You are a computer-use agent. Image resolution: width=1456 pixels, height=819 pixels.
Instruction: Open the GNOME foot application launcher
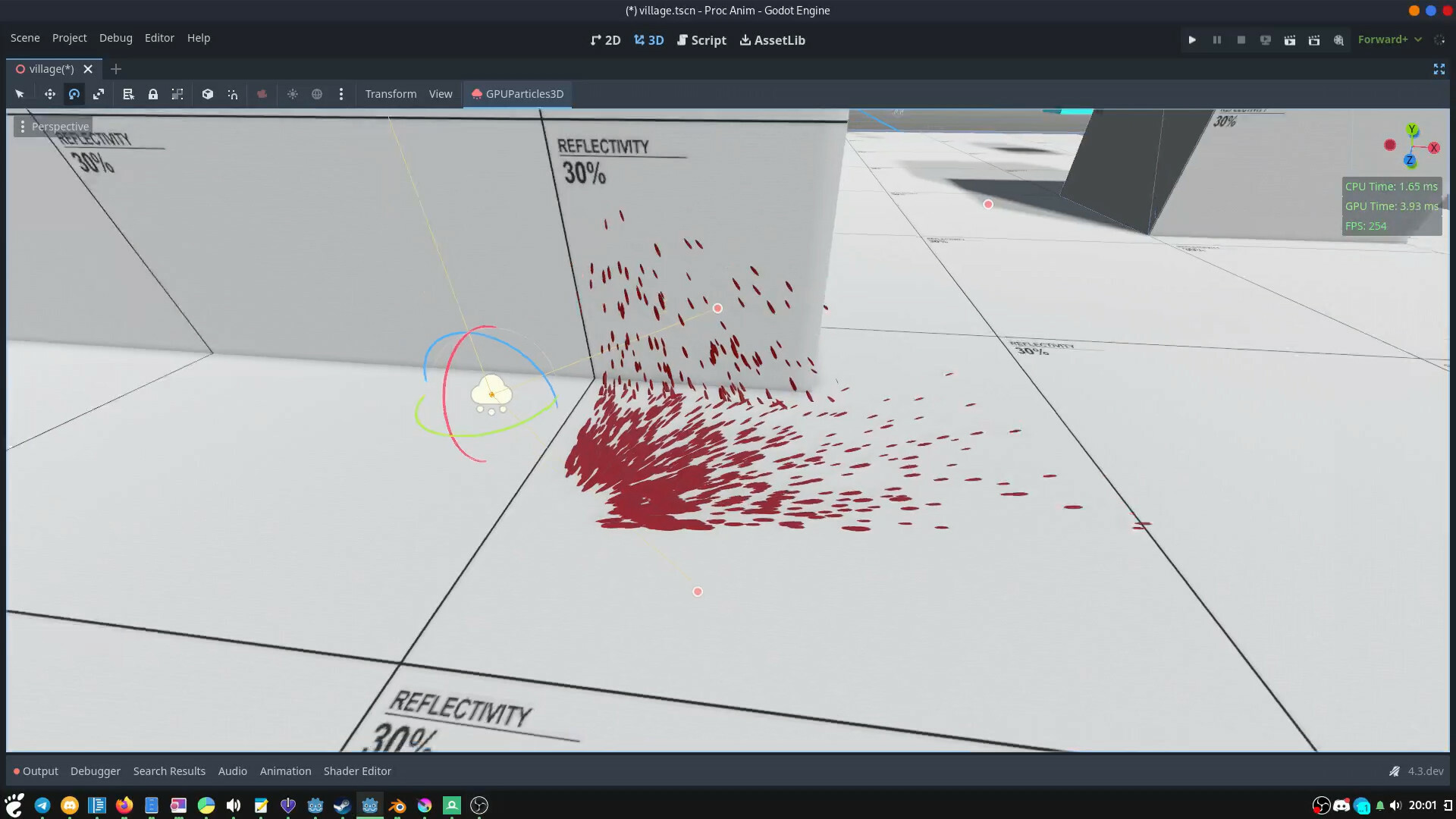pos(14,805)
